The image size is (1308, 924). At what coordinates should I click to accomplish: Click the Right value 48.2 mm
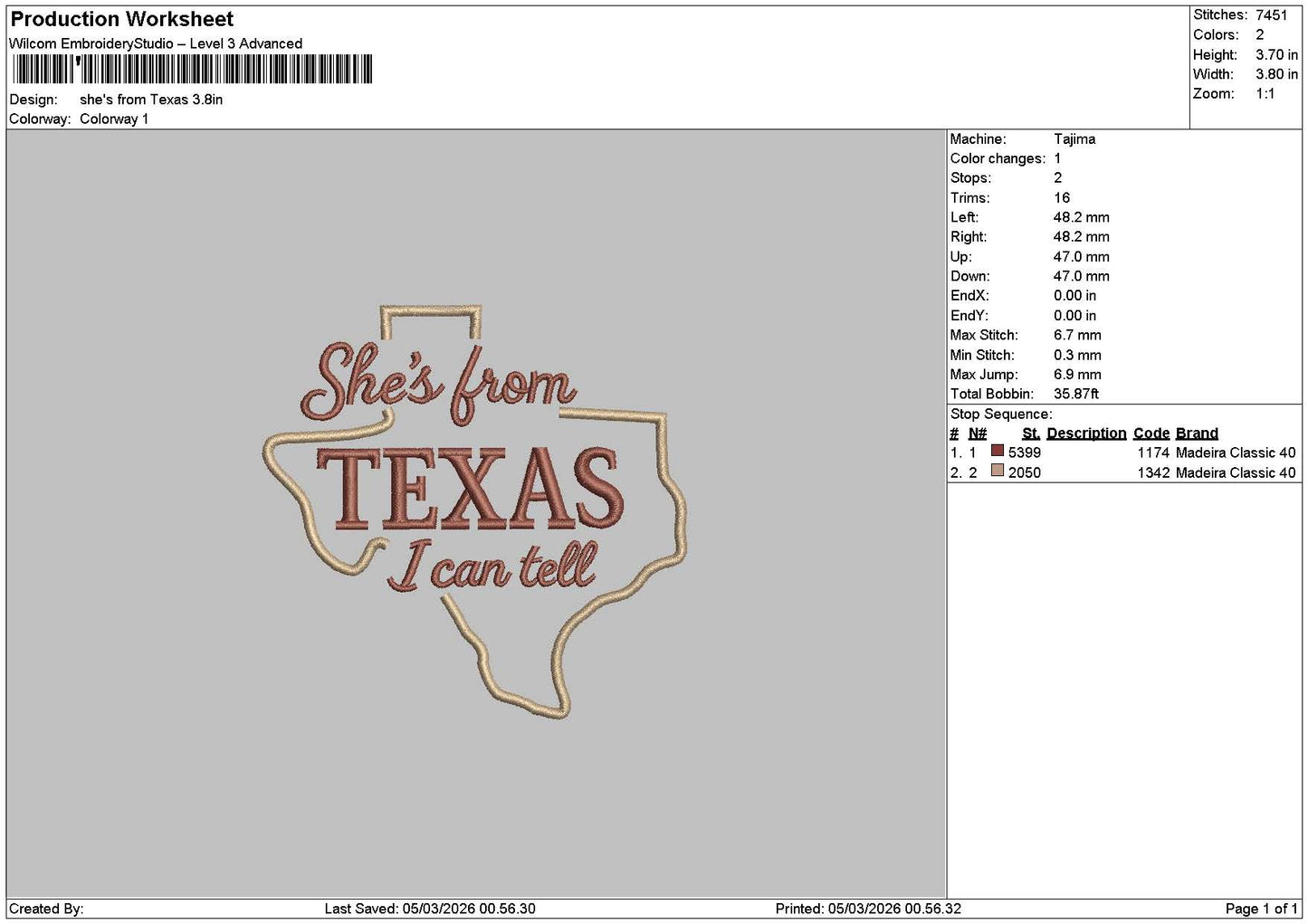tap(1082, 237)
